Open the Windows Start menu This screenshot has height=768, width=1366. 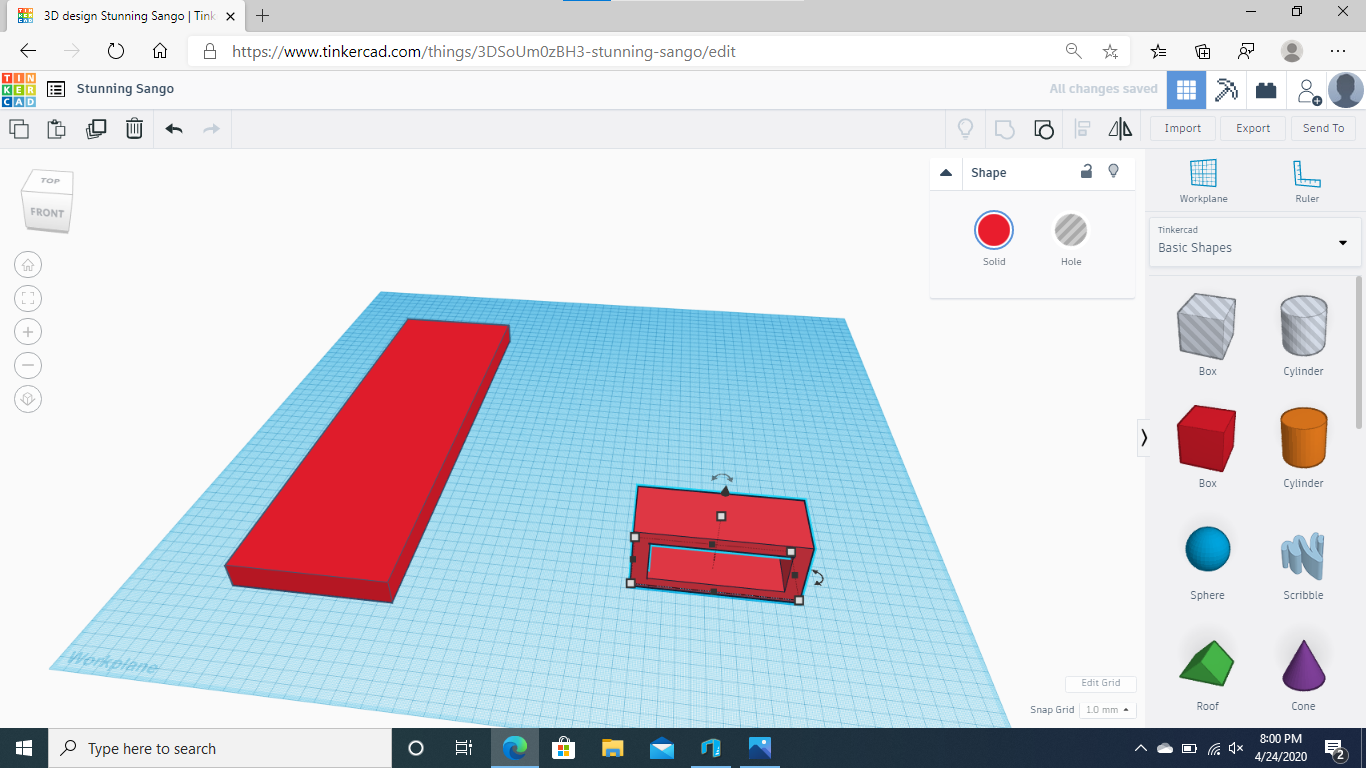[24, 748]
